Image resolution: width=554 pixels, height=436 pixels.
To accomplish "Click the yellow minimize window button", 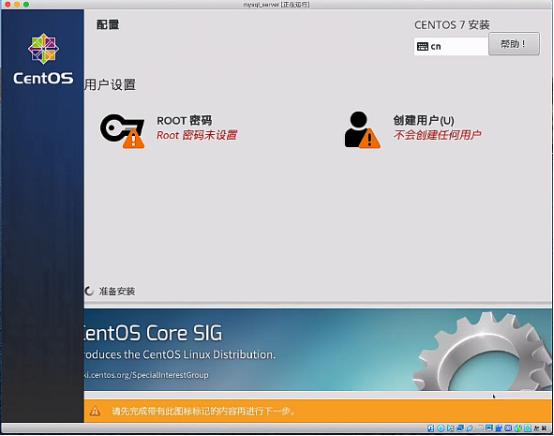I will point(17,4).
